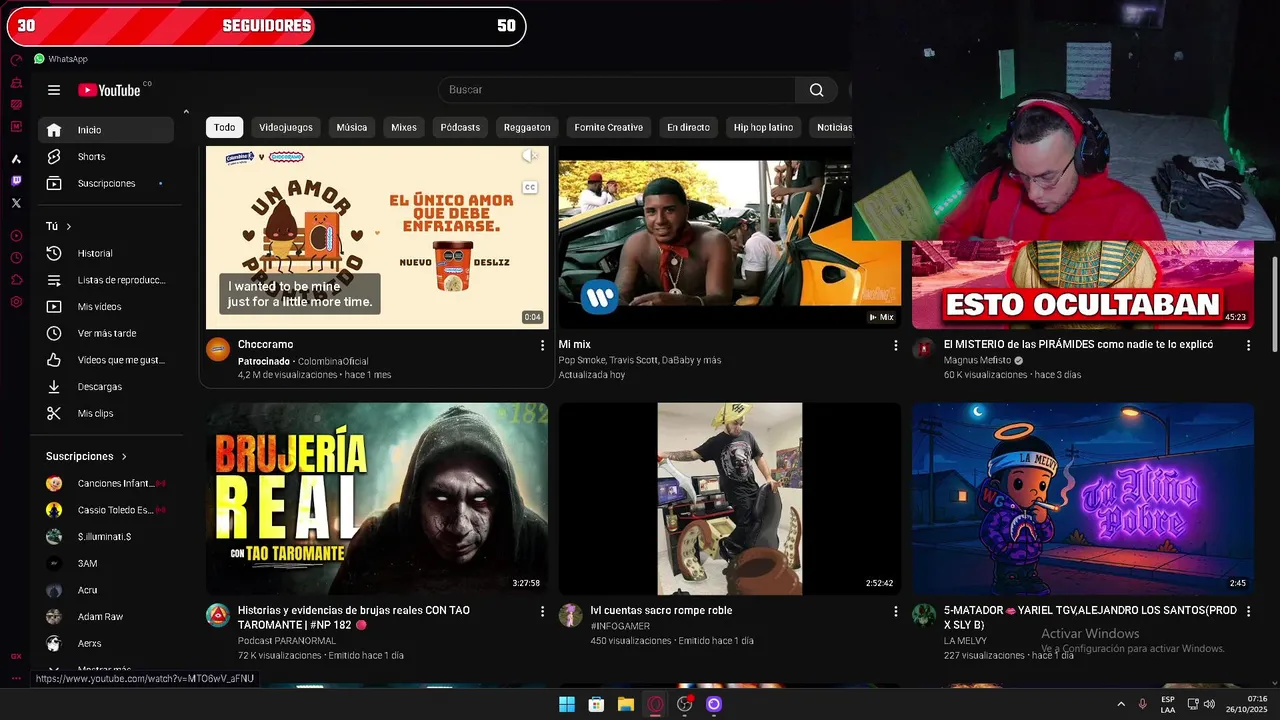Screen dimensions: 1280x720
Task: Click the Buscar search field
Action: click(617, 90)
